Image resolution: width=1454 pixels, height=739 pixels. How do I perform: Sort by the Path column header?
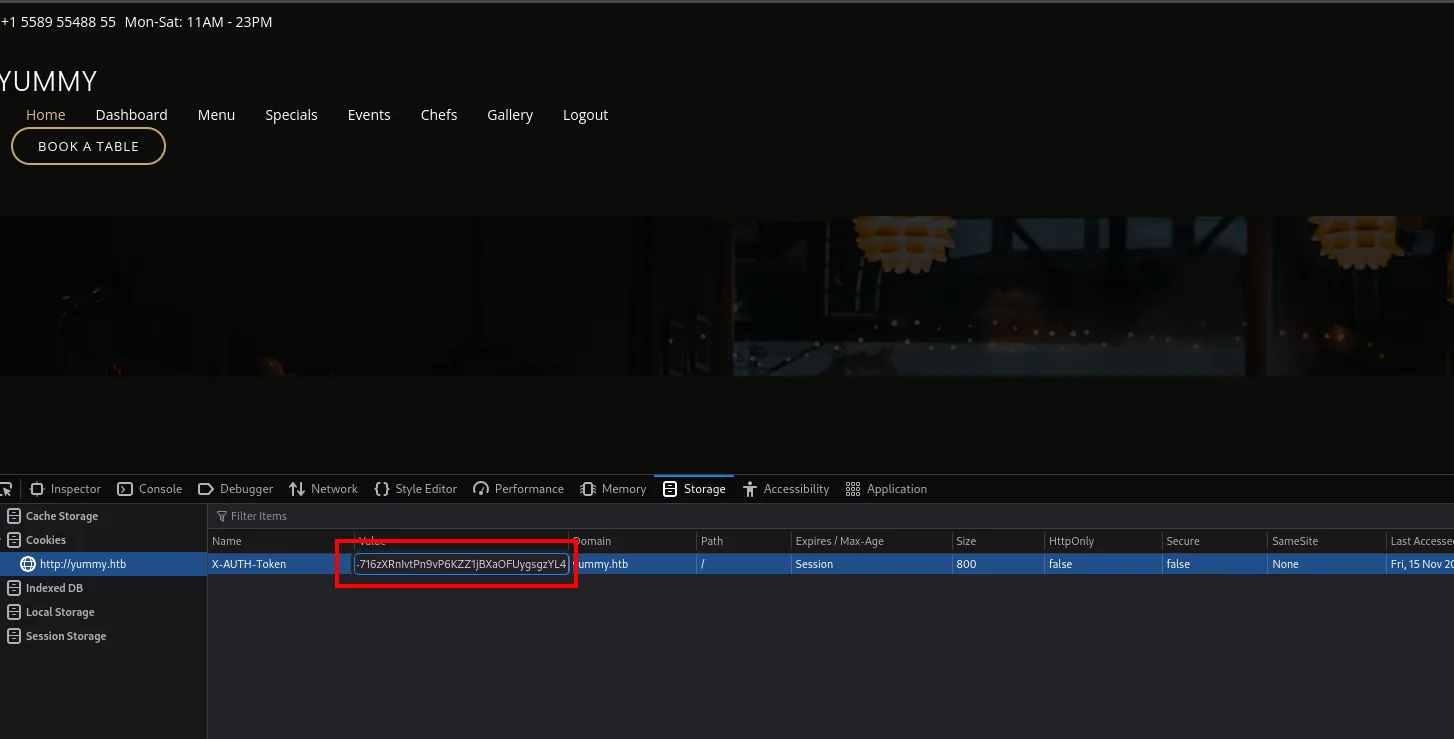[744, 541]
